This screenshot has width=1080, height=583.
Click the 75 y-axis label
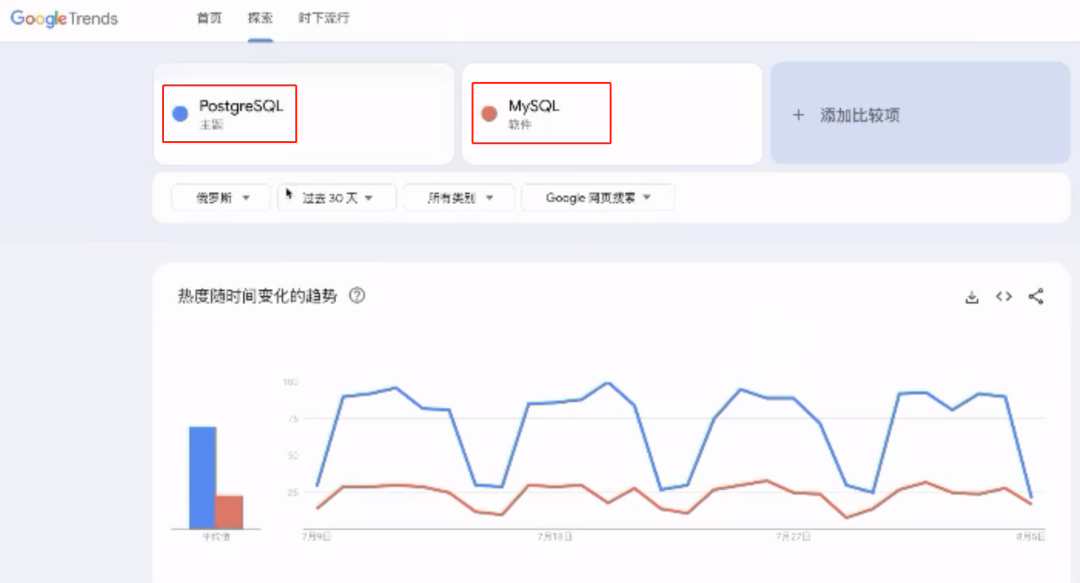click(293, 418)
